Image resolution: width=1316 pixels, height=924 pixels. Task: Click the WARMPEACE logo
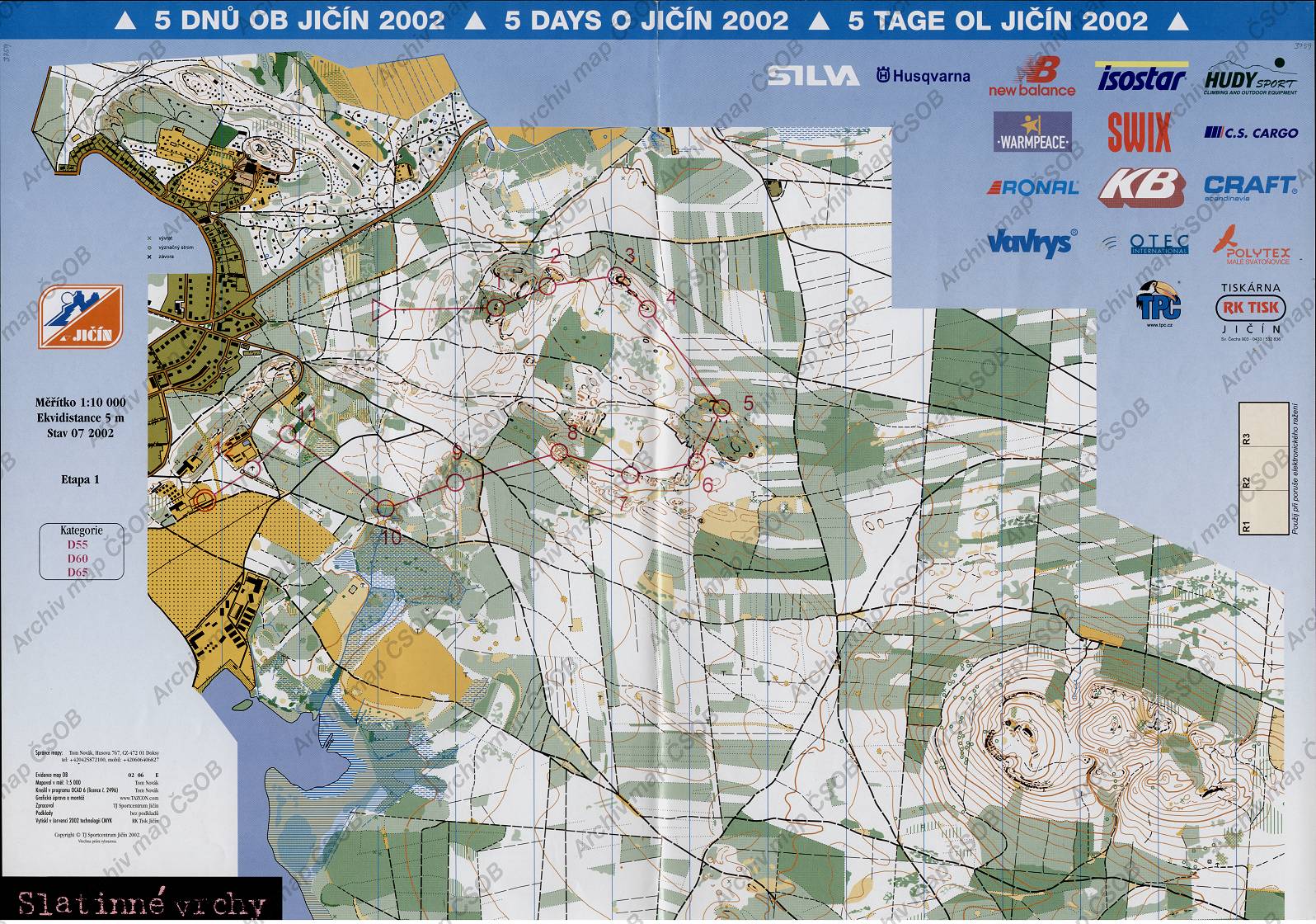tap(1032, 133)
